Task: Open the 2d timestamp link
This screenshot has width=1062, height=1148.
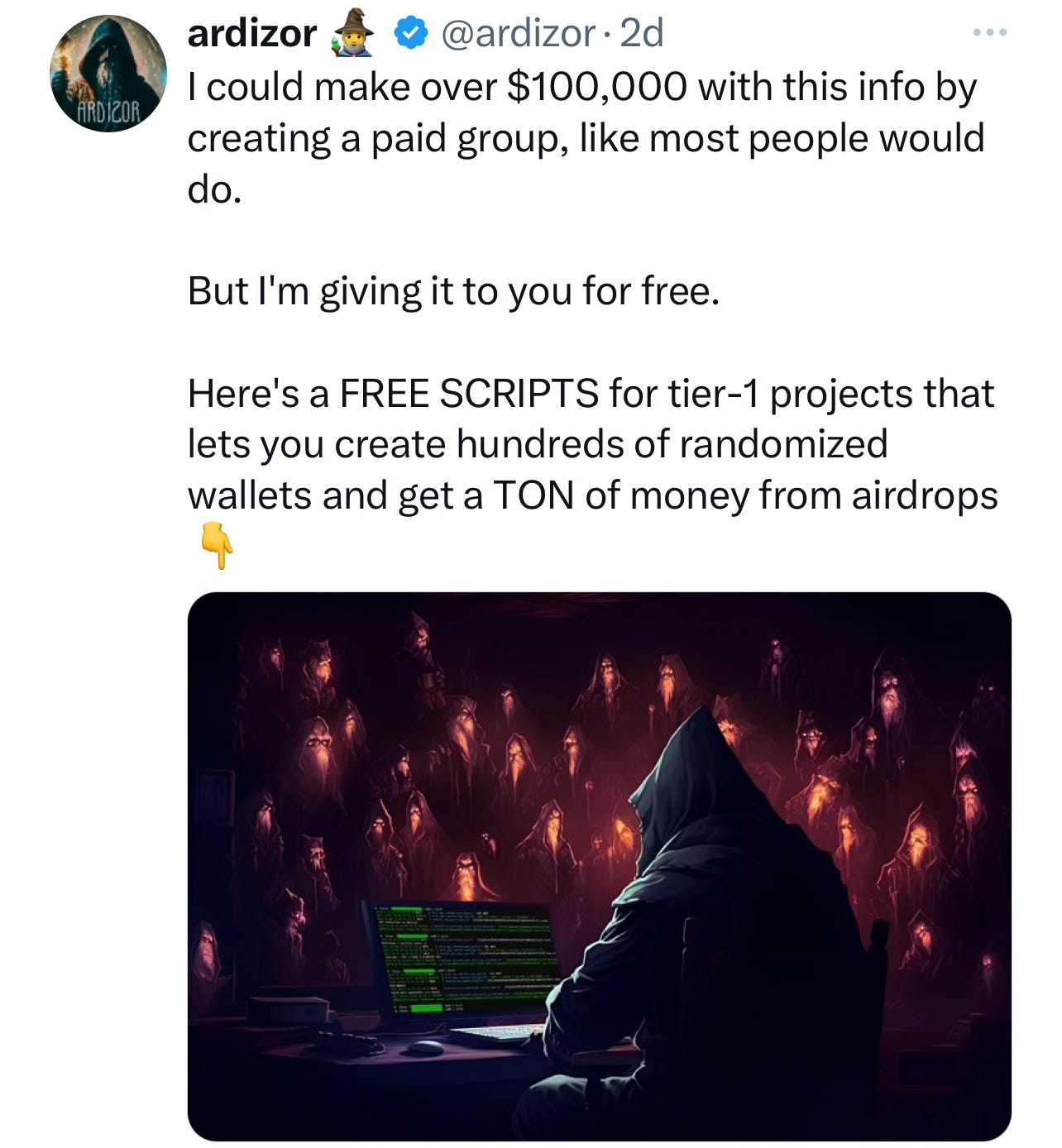Action: tap(641, 34)
